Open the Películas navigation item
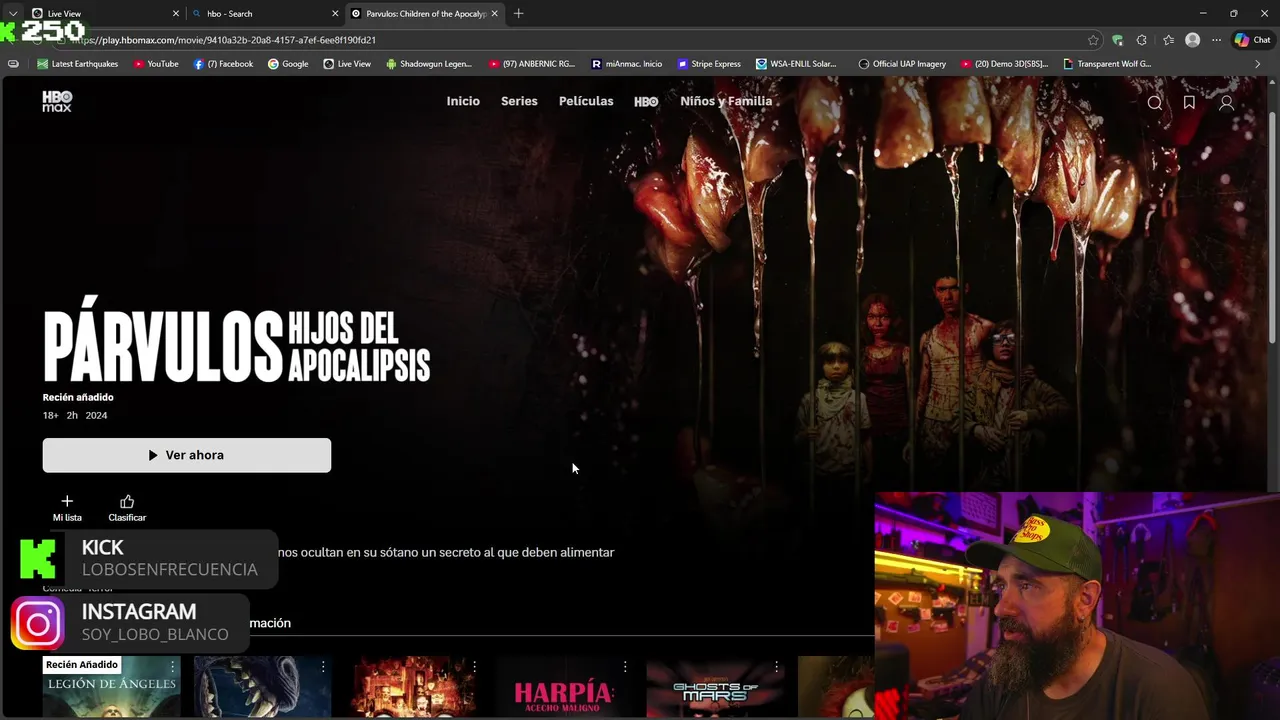Viewport: 1280px width, 720px height. click(586, 101)
